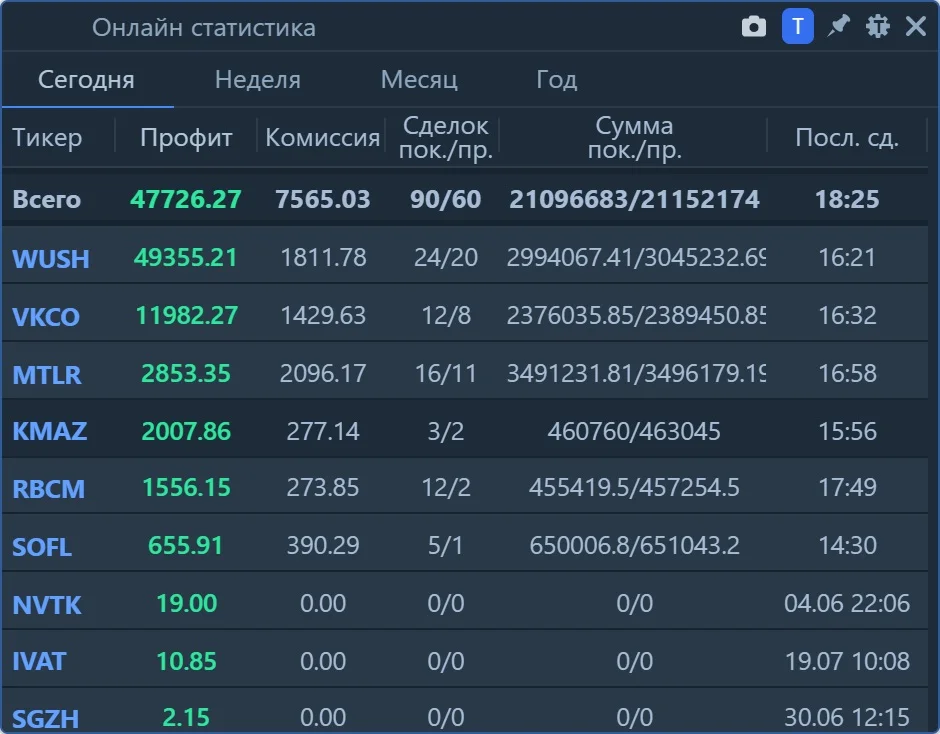This screenshot has width=940, height=734.
Task: Sort by the Тикер column header
Action: tap(47, 138)
